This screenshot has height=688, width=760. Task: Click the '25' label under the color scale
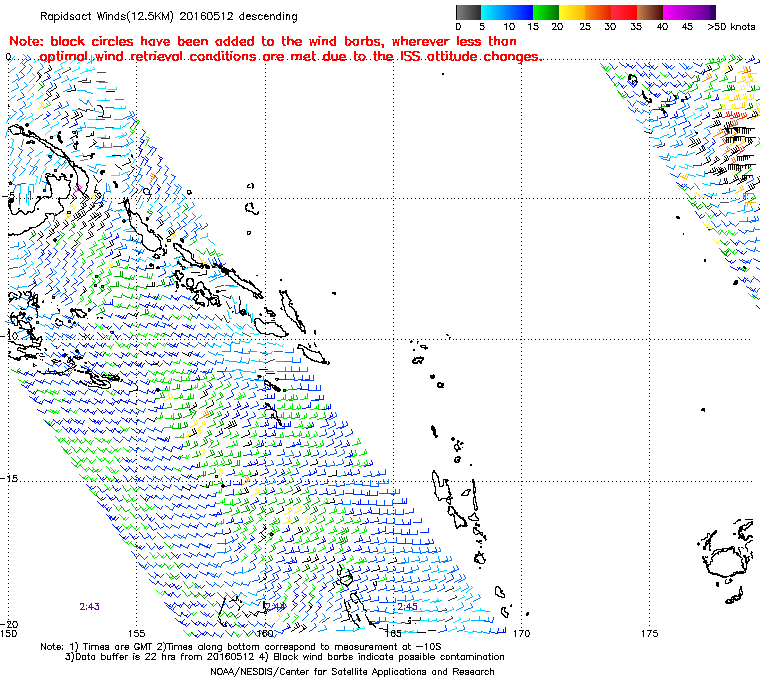(x=585, y=27)
